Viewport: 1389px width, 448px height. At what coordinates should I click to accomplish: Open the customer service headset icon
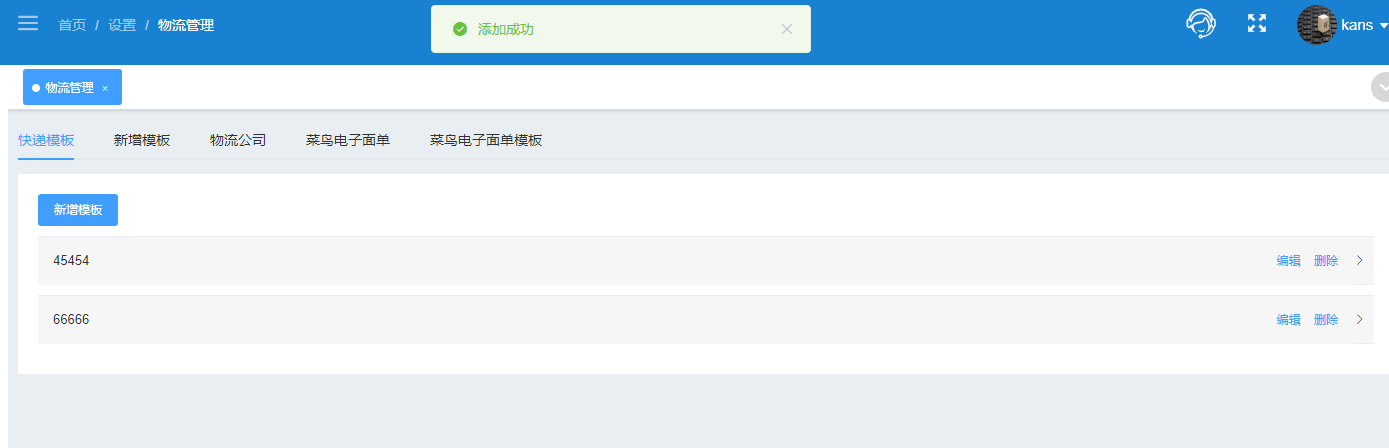pos(1200,23)
